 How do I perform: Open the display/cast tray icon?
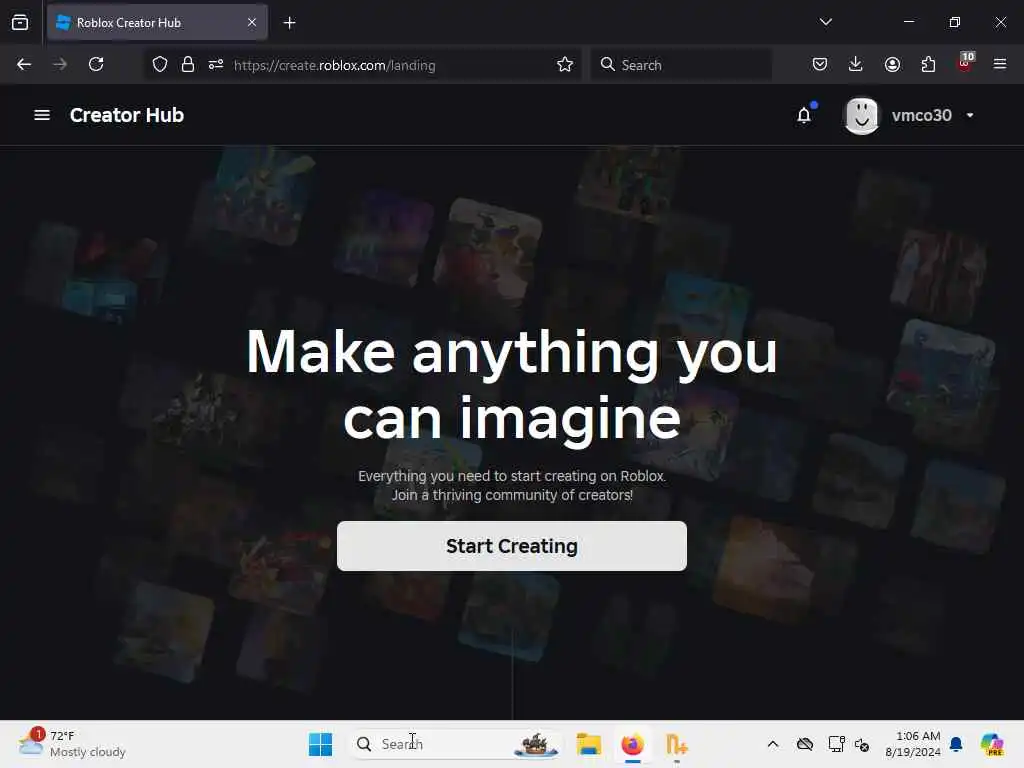(x=836, y=744)
